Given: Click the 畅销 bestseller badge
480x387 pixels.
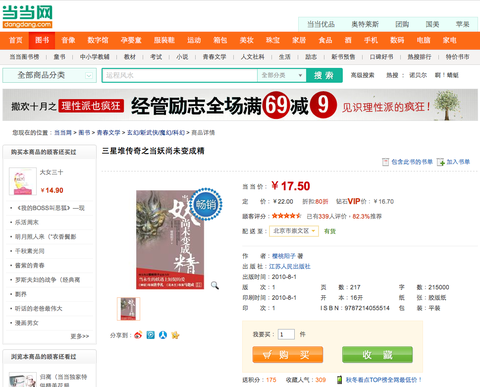Looking at the screenshot, I should (x=205, y=204).
